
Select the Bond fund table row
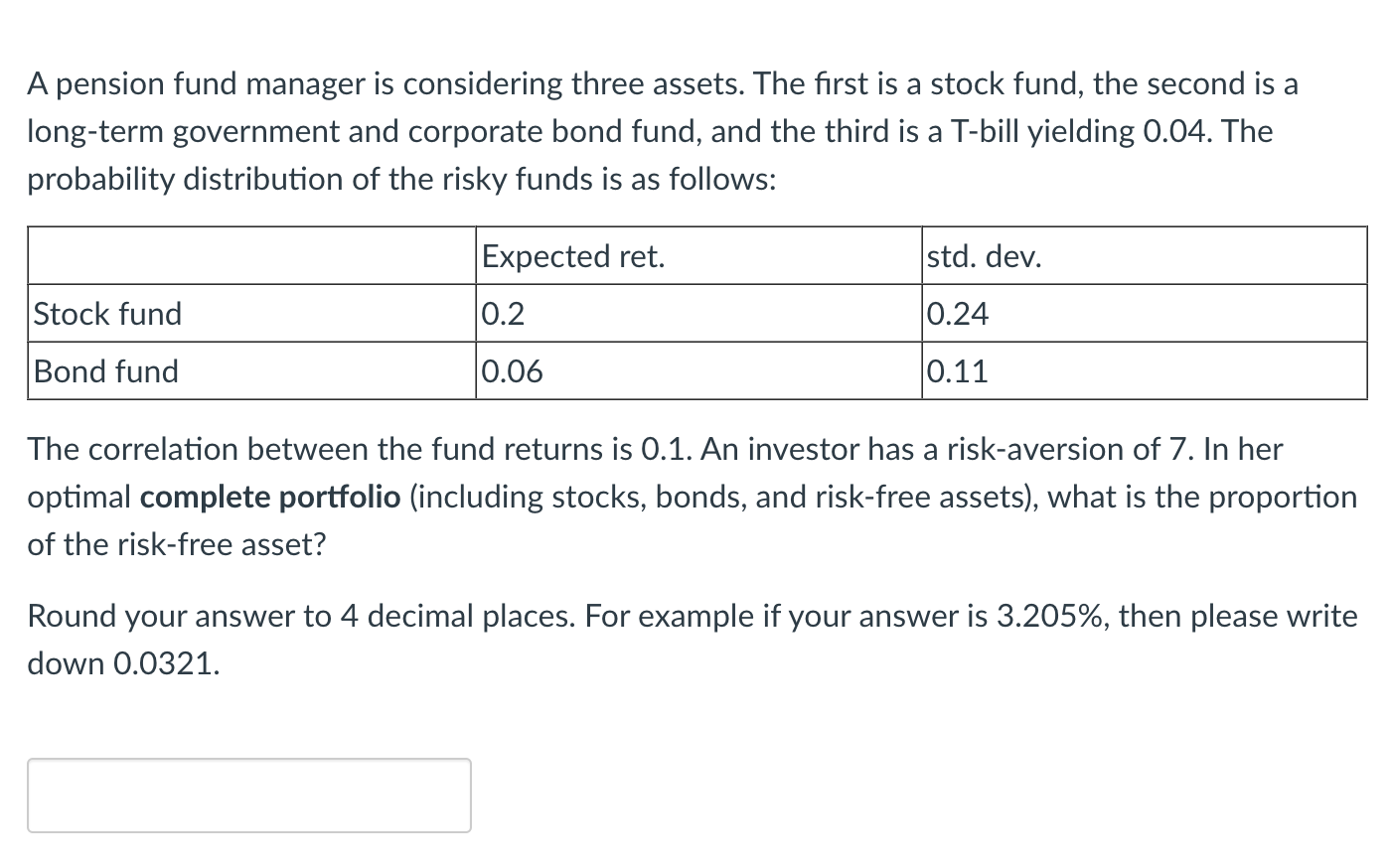[695, 371]
